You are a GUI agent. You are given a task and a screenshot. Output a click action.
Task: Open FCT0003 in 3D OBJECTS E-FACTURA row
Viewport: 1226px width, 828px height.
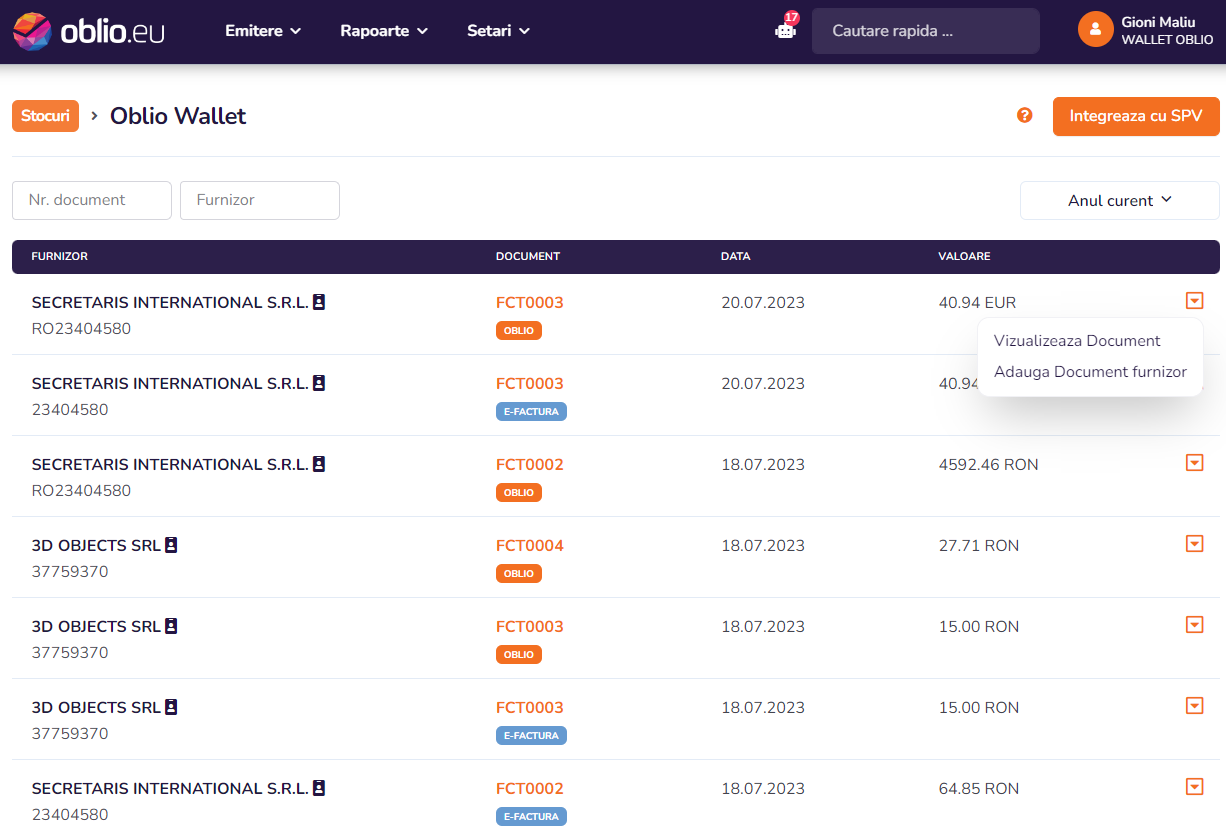click(x=530, y=708)
